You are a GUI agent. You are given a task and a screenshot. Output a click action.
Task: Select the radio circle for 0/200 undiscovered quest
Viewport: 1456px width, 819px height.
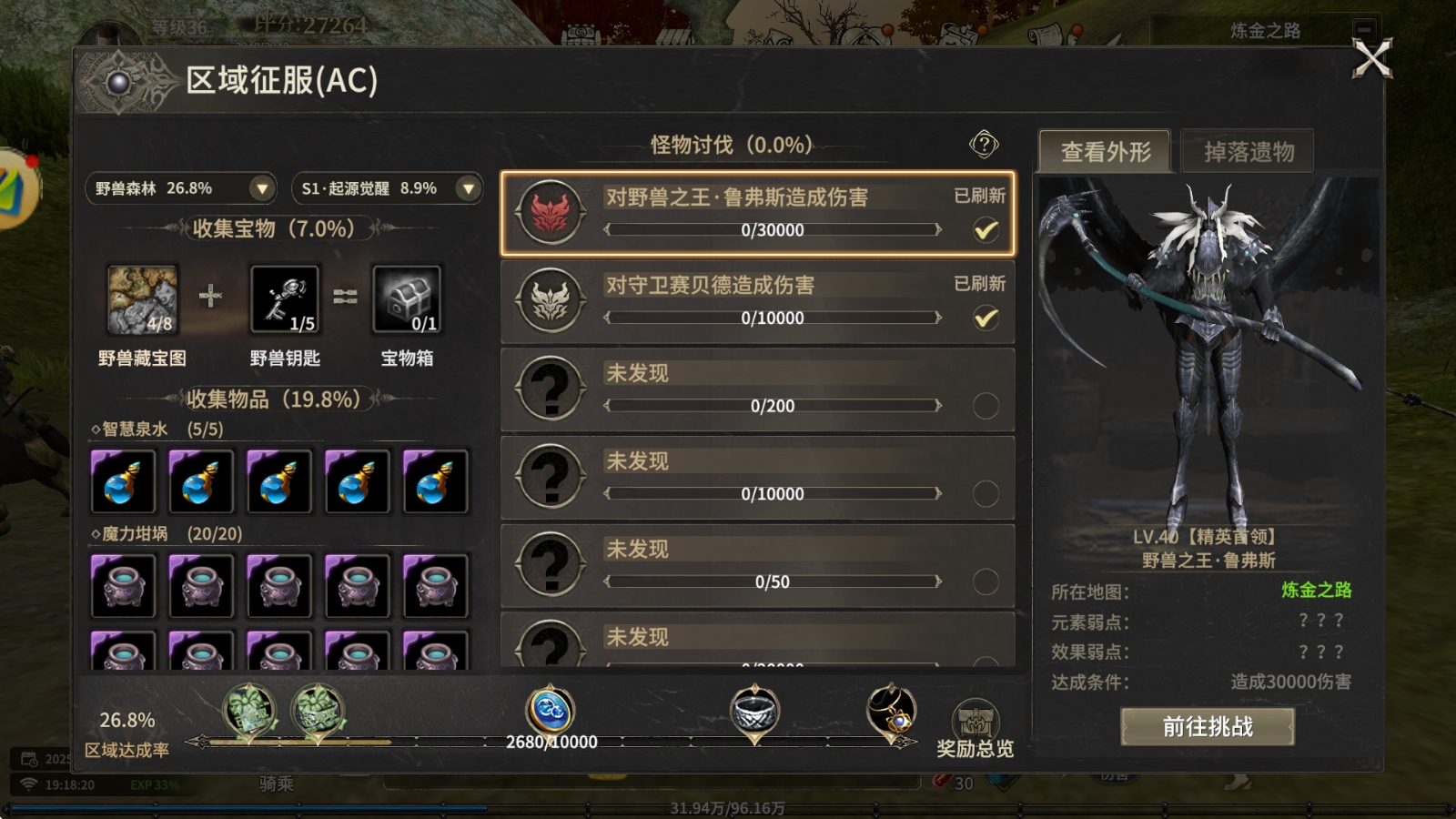click(x=986, y=406)
